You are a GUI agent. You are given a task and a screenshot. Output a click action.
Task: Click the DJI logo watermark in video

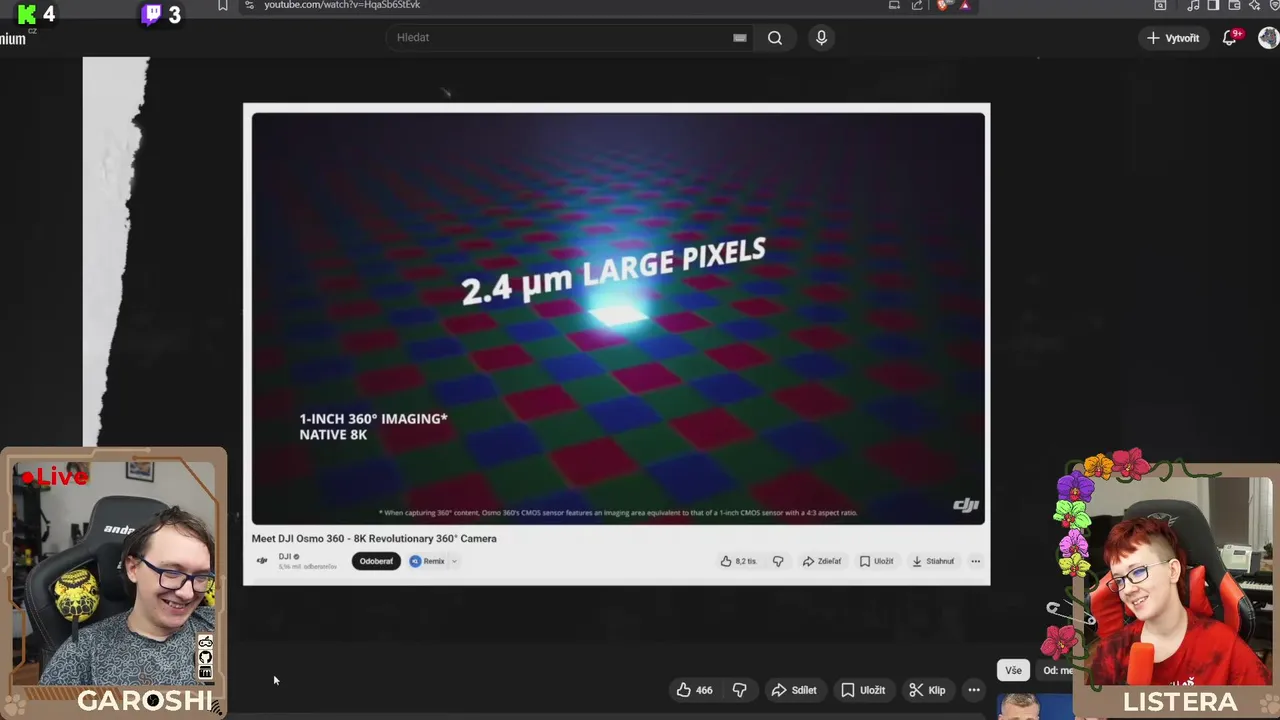click(x=966, y=505)
